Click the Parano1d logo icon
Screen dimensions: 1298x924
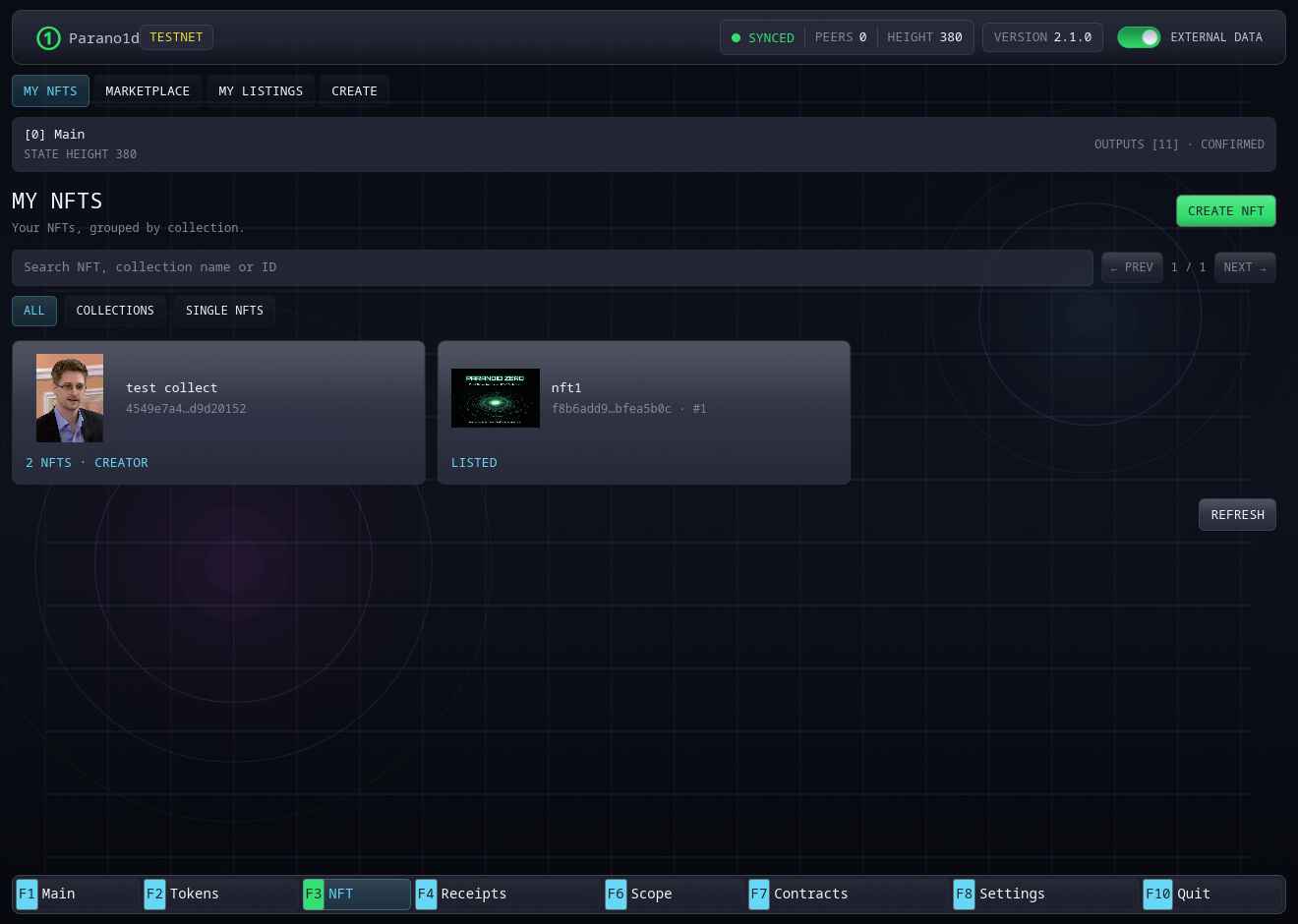click(x=48, y=38)
